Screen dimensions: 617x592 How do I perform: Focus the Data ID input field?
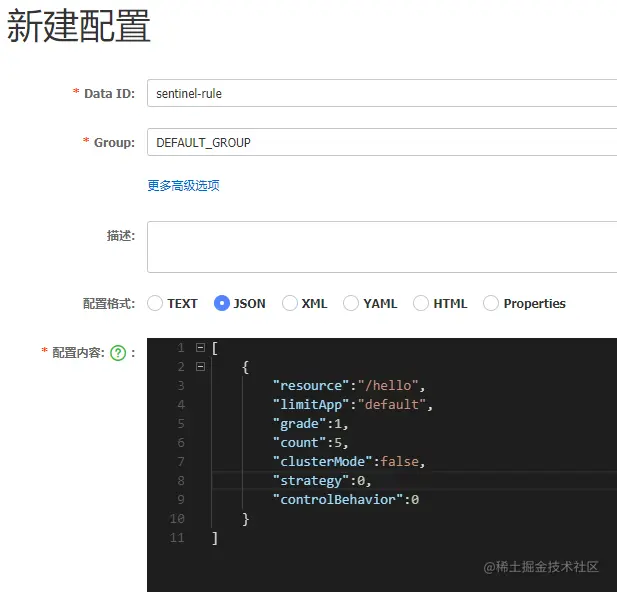tap(382, 93)
